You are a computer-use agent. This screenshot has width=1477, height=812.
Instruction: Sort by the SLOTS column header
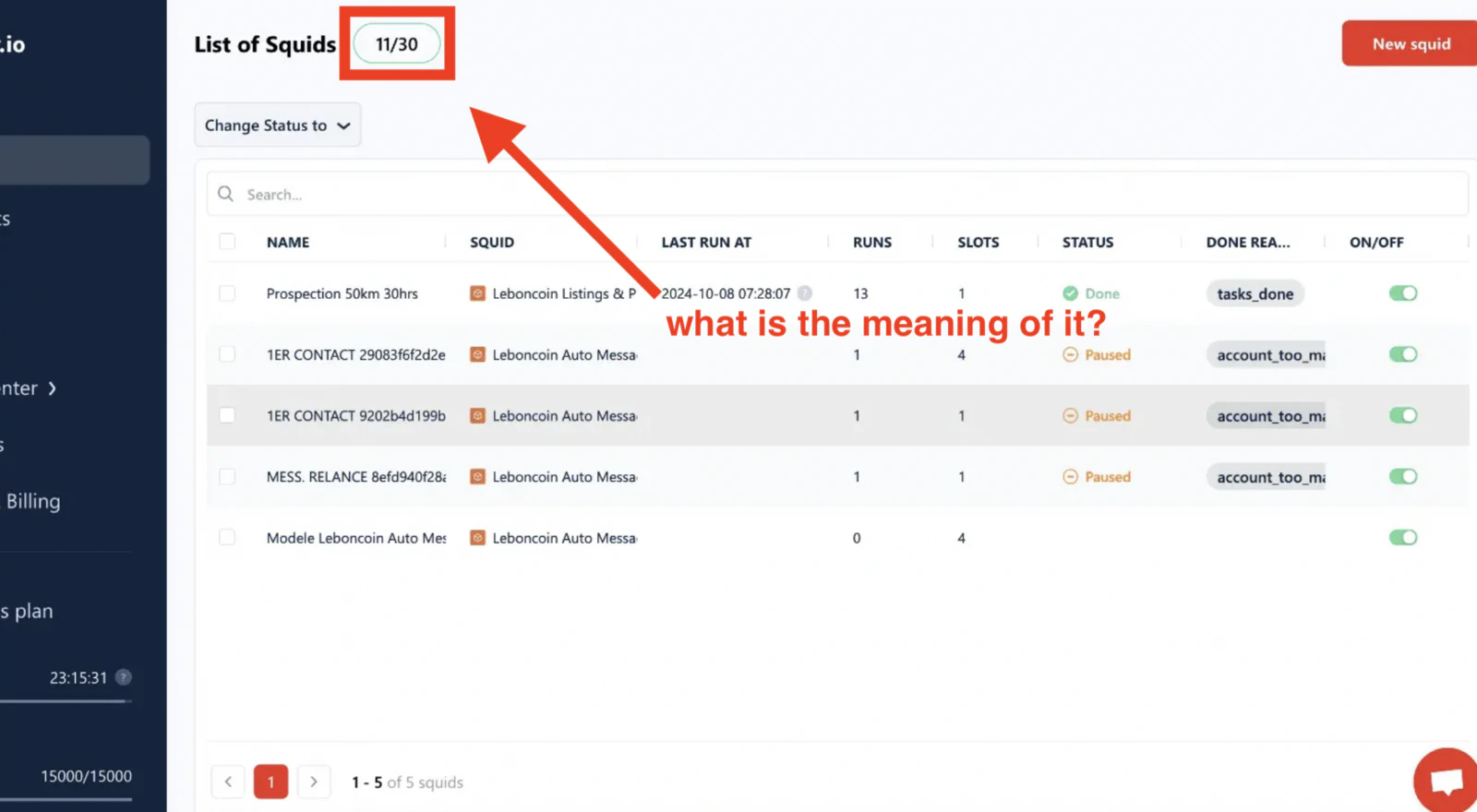(979, 242)
